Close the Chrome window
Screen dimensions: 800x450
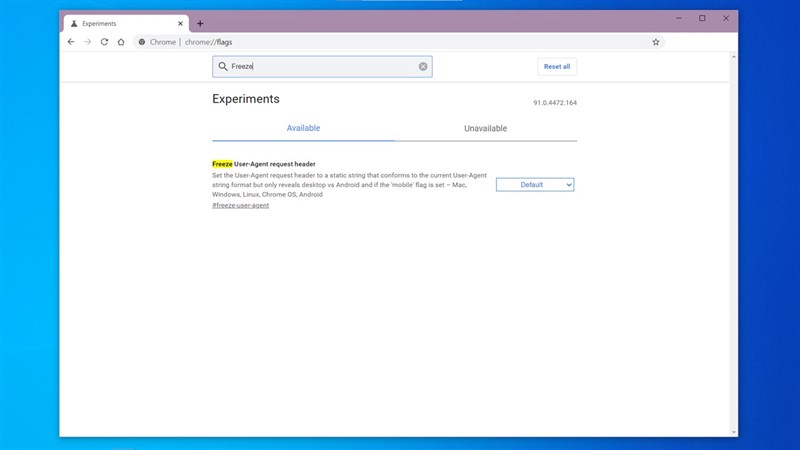(726, 18)
